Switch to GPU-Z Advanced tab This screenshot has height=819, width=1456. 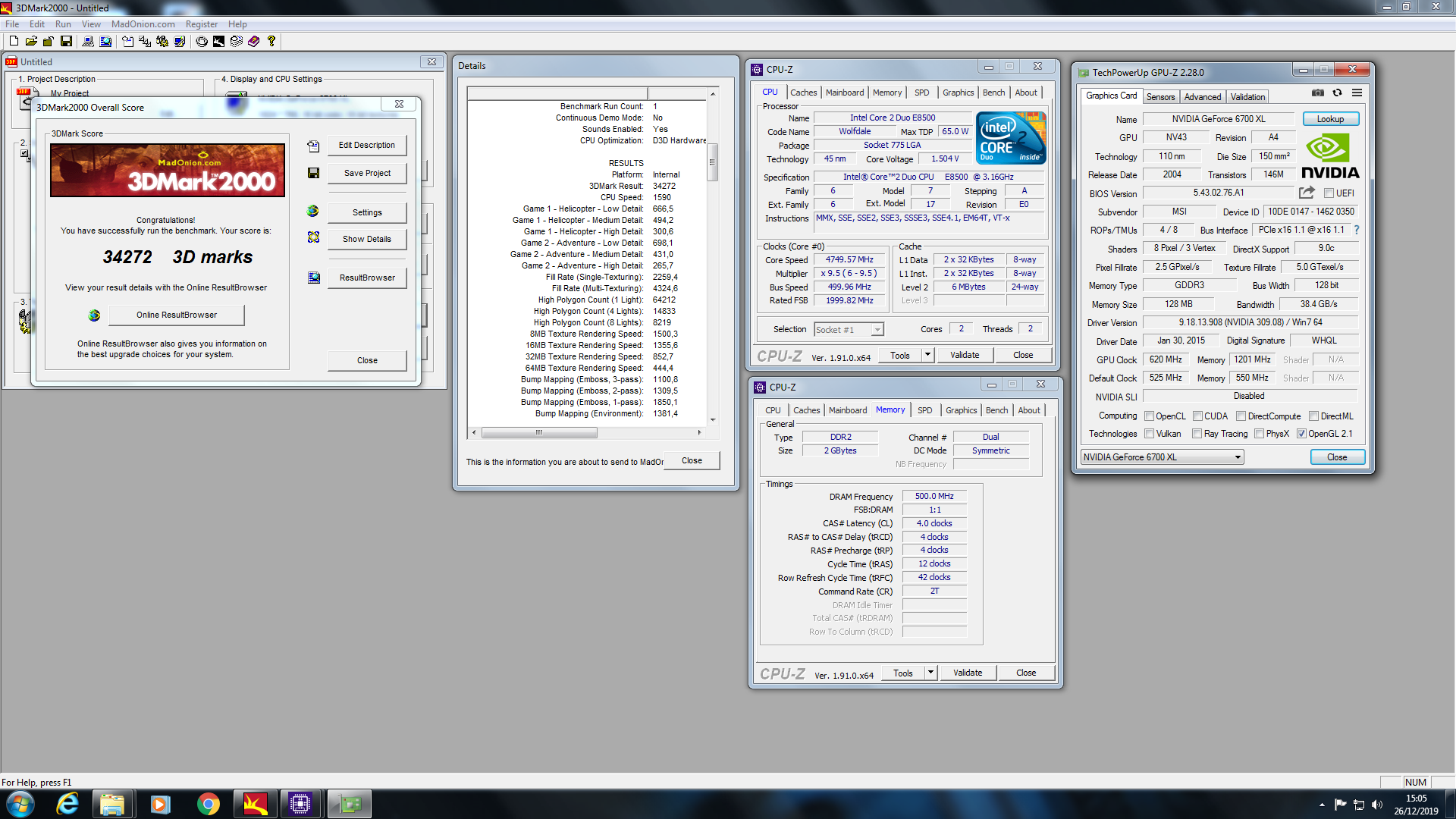(1203, 97)
